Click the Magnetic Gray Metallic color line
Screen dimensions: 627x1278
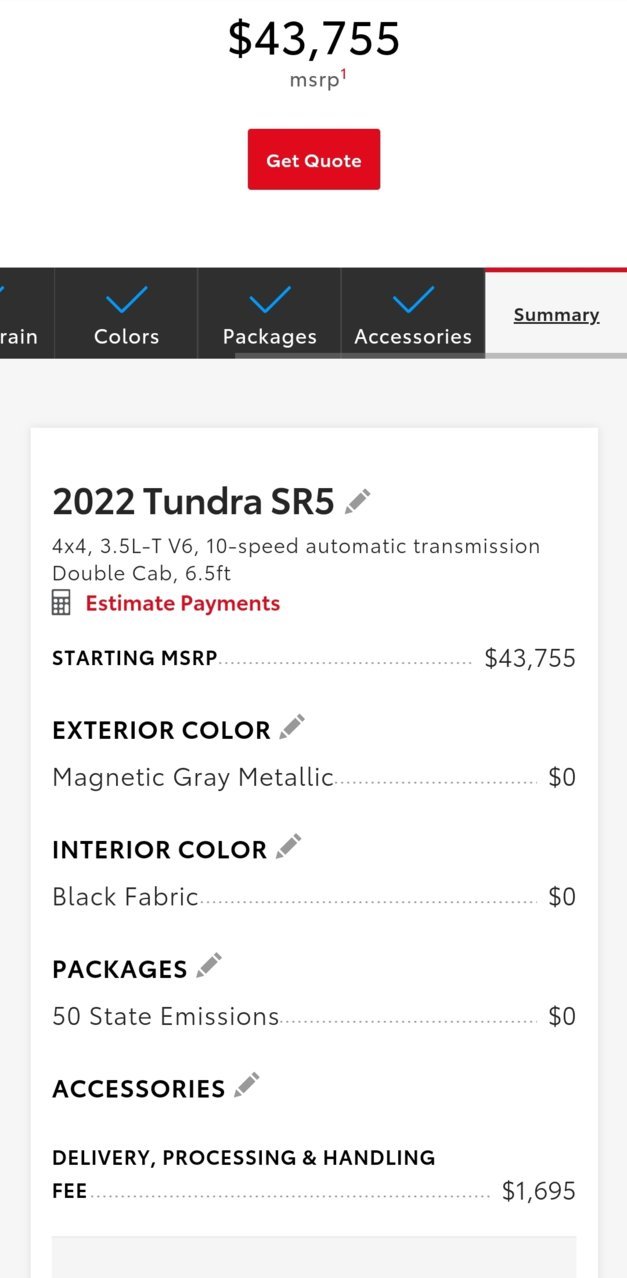(x=314, y=777)
